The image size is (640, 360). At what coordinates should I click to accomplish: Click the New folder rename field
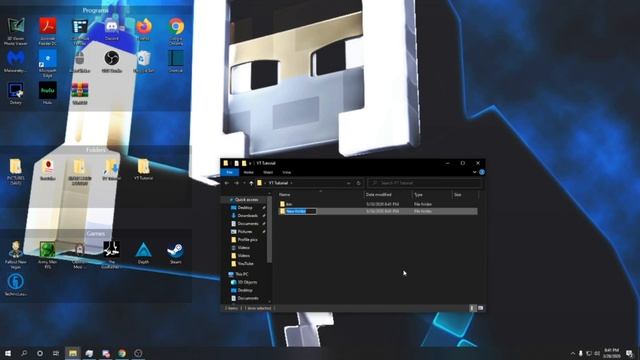pyautogui.click(x=301, y=211)
